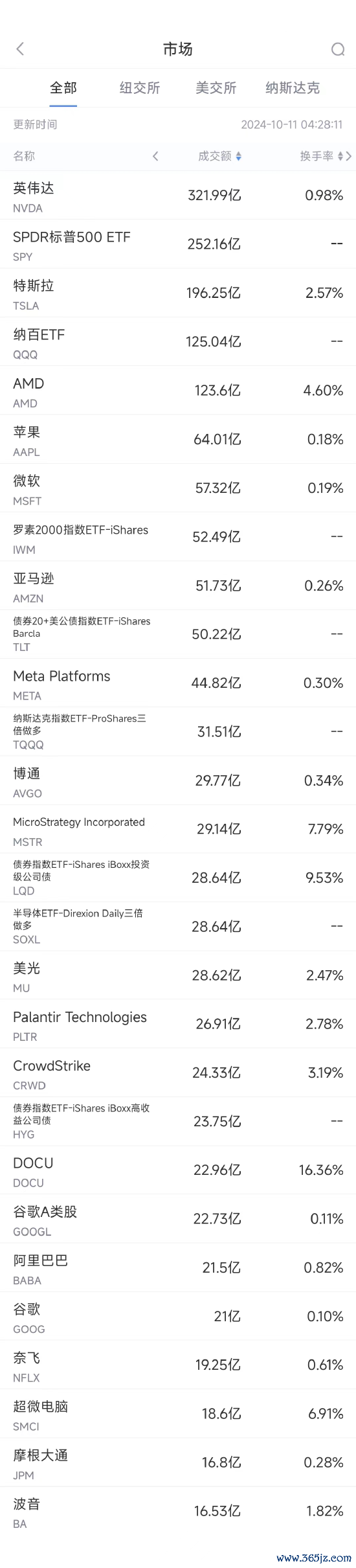Switch to the 纽交所 tab
The image size is (356, 1568).
[x=140, y=88]
